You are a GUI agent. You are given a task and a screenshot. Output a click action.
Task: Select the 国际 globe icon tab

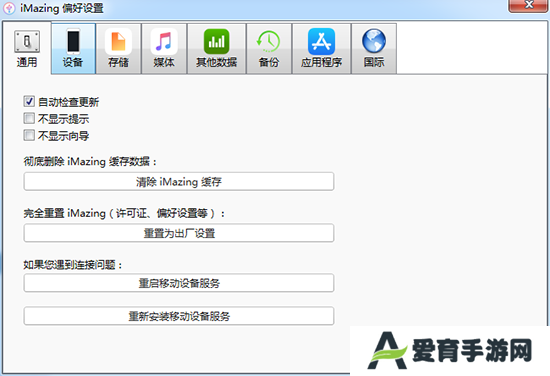(x=374, y=48)
